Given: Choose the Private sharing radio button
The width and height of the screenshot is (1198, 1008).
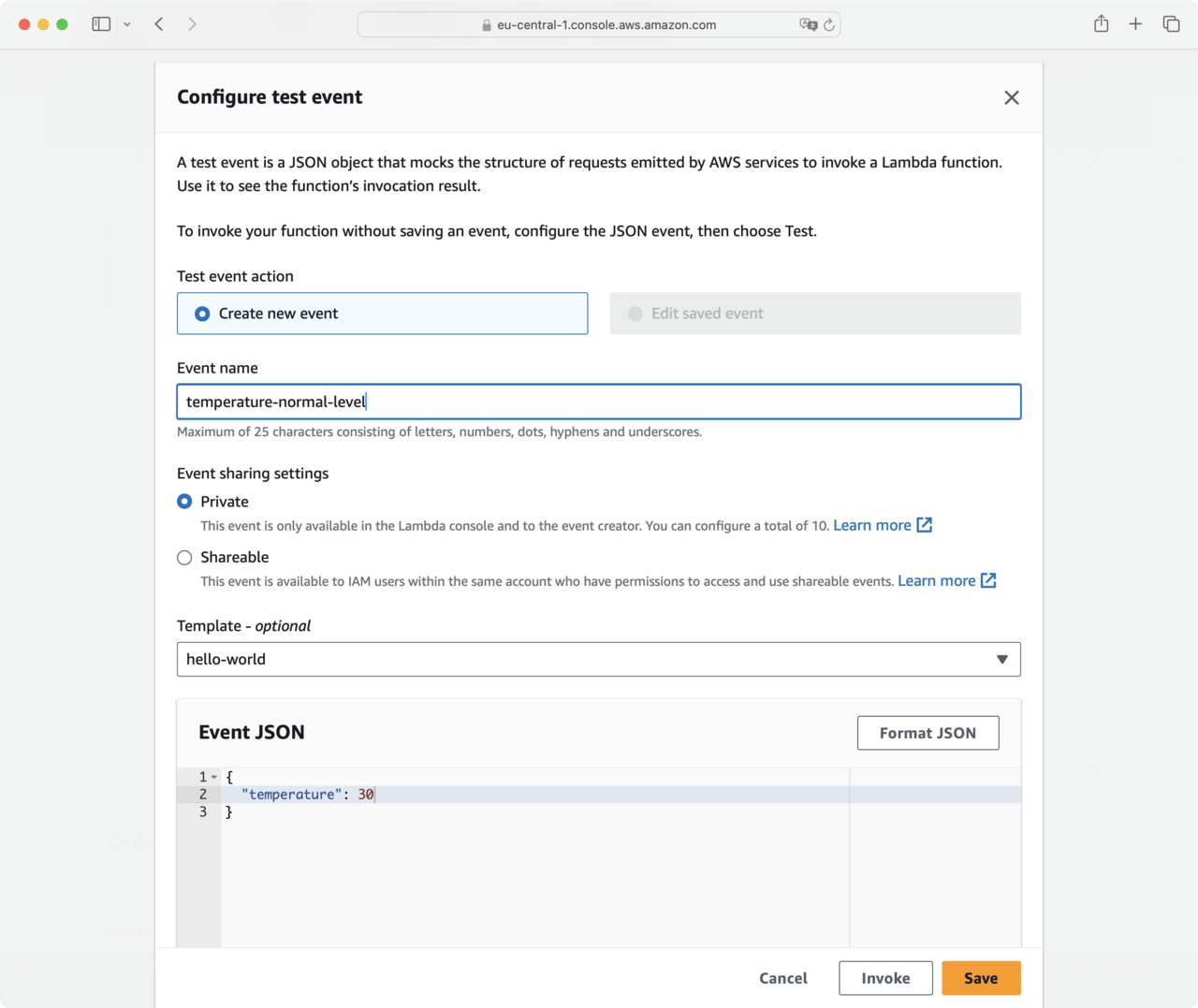Looking at the screenshot, I should point(184,502).
